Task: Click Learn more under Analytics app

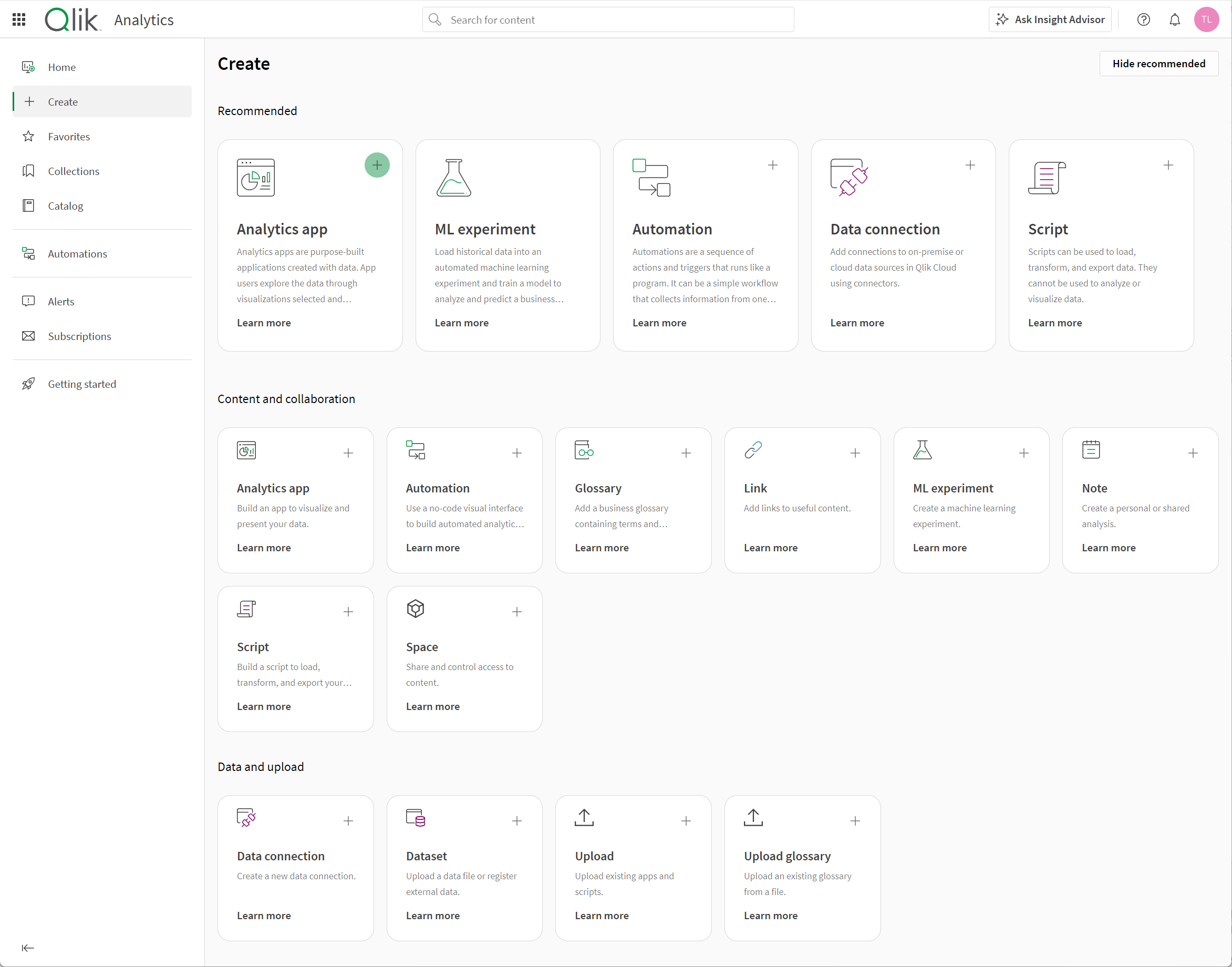Action: coord(264,322)
